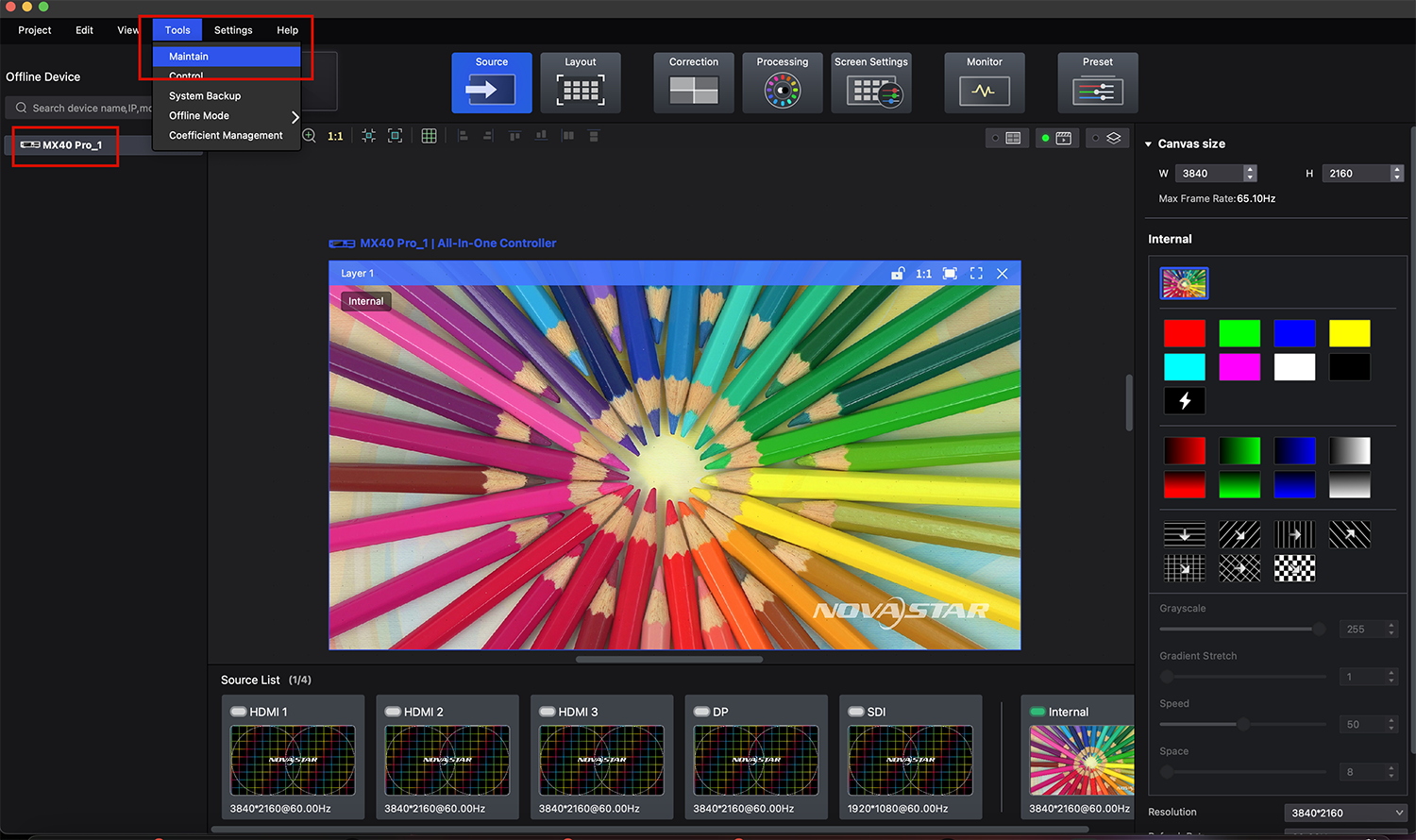
Task: Open the Settings menu
Action: pos(233,30)
